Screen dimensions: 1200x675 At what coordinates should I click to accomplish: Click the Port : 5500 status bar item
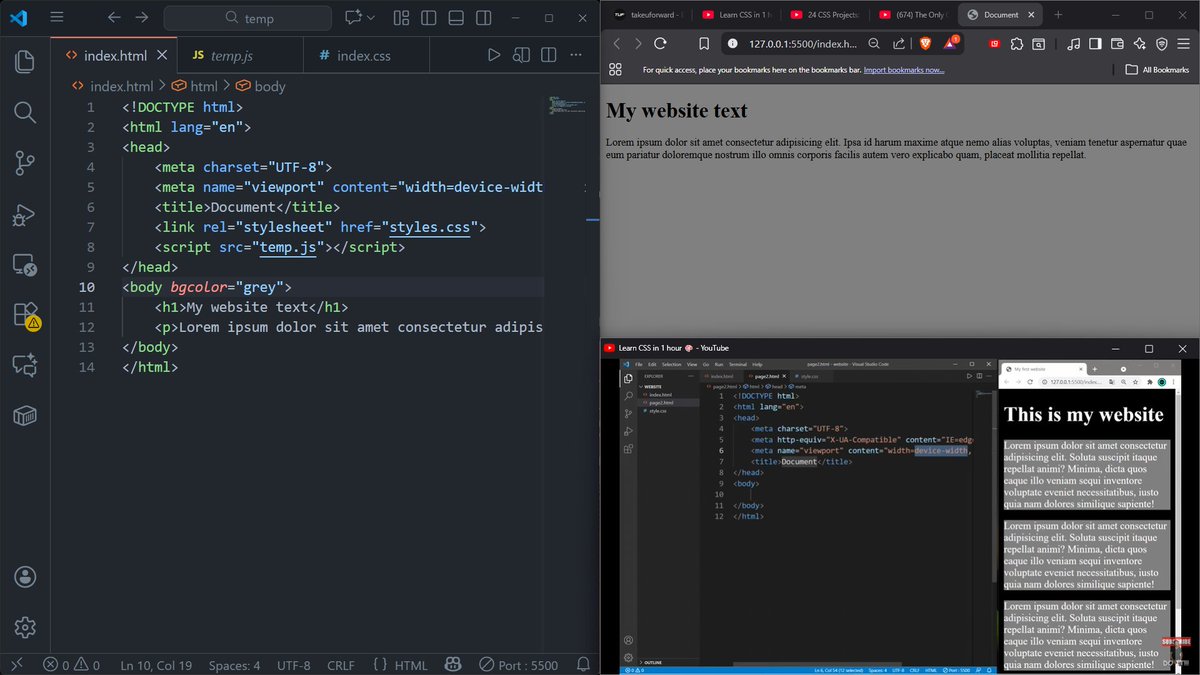[518, 664]
